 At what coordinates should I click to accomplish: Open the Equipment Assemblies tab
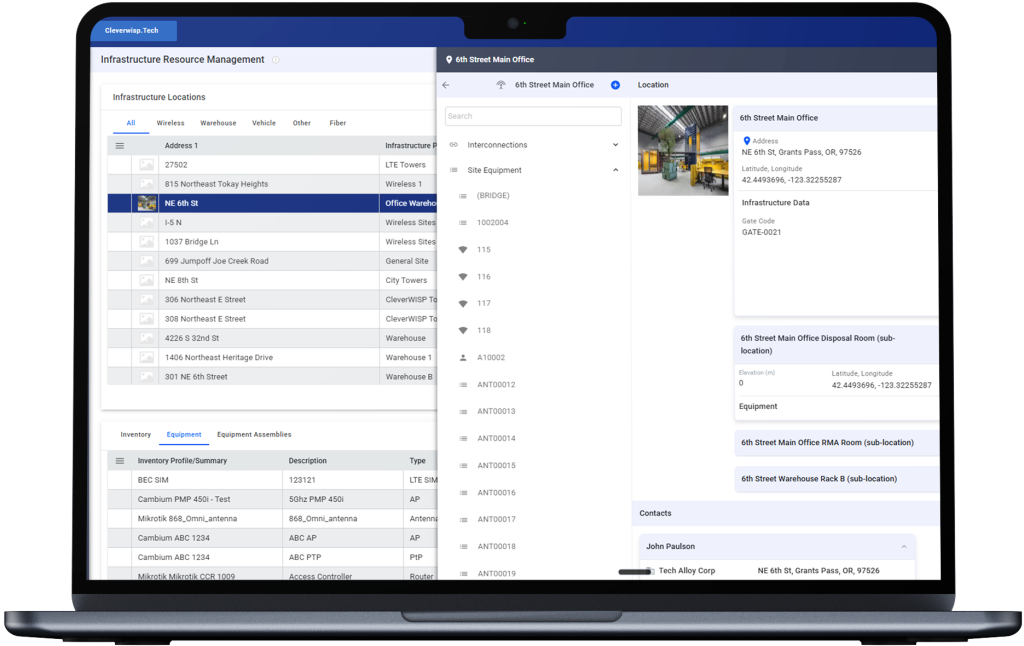tap(254, 434)
